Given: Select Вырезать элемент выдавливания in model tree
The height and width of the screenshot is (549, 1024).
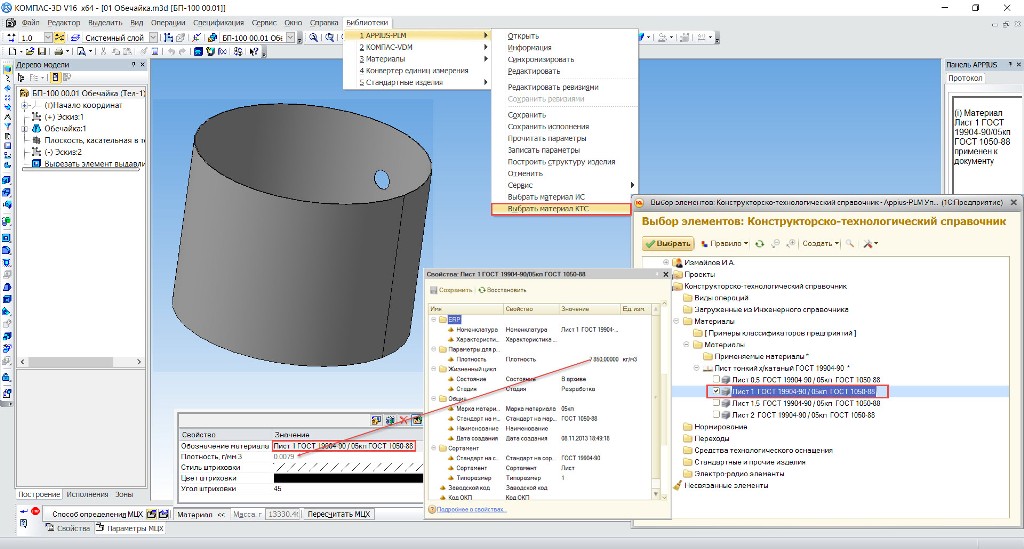Looking at the screenshot, I should point(88,164).
